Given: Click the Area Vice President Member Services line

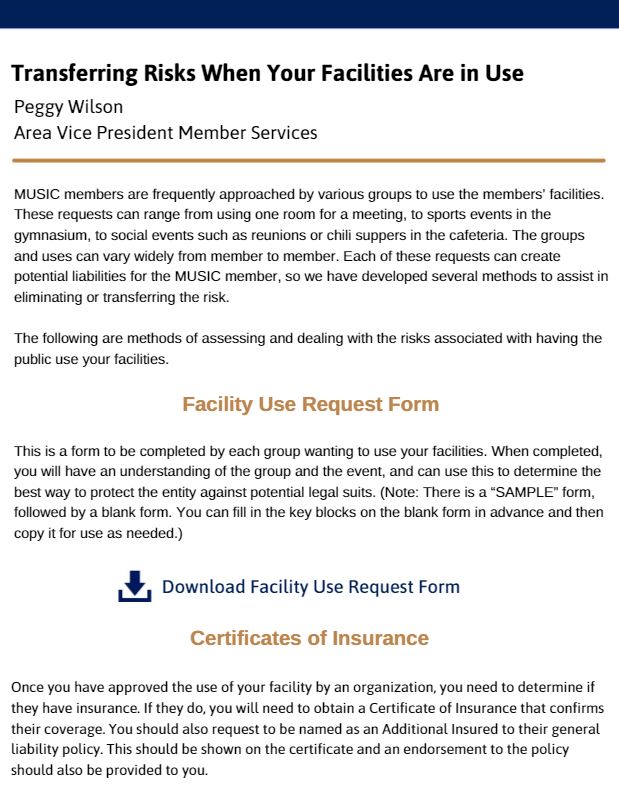Looking at the screenshot, I should coord(165,133).
